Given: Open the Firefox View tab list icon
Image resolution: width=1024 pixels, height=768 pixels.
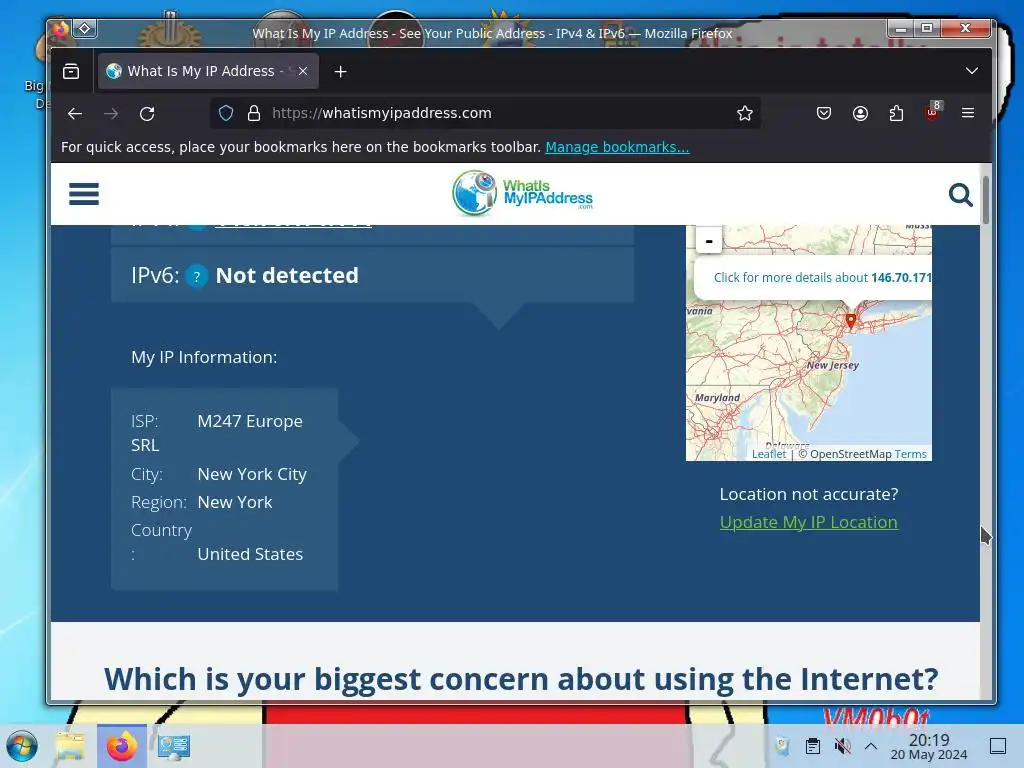Looking at the screenshot, I should (71, 71).
